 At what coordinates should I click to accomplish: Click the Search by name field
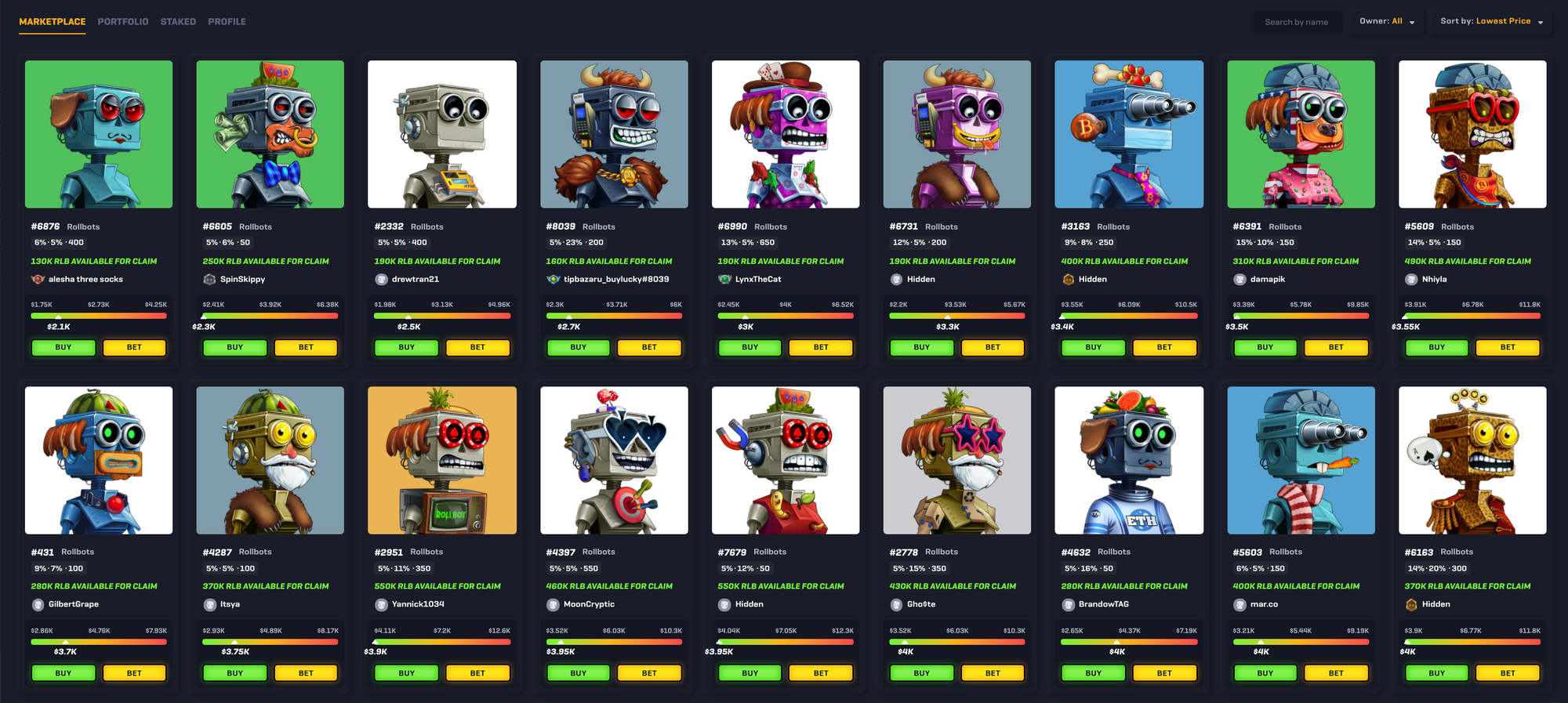point(1298,22)
